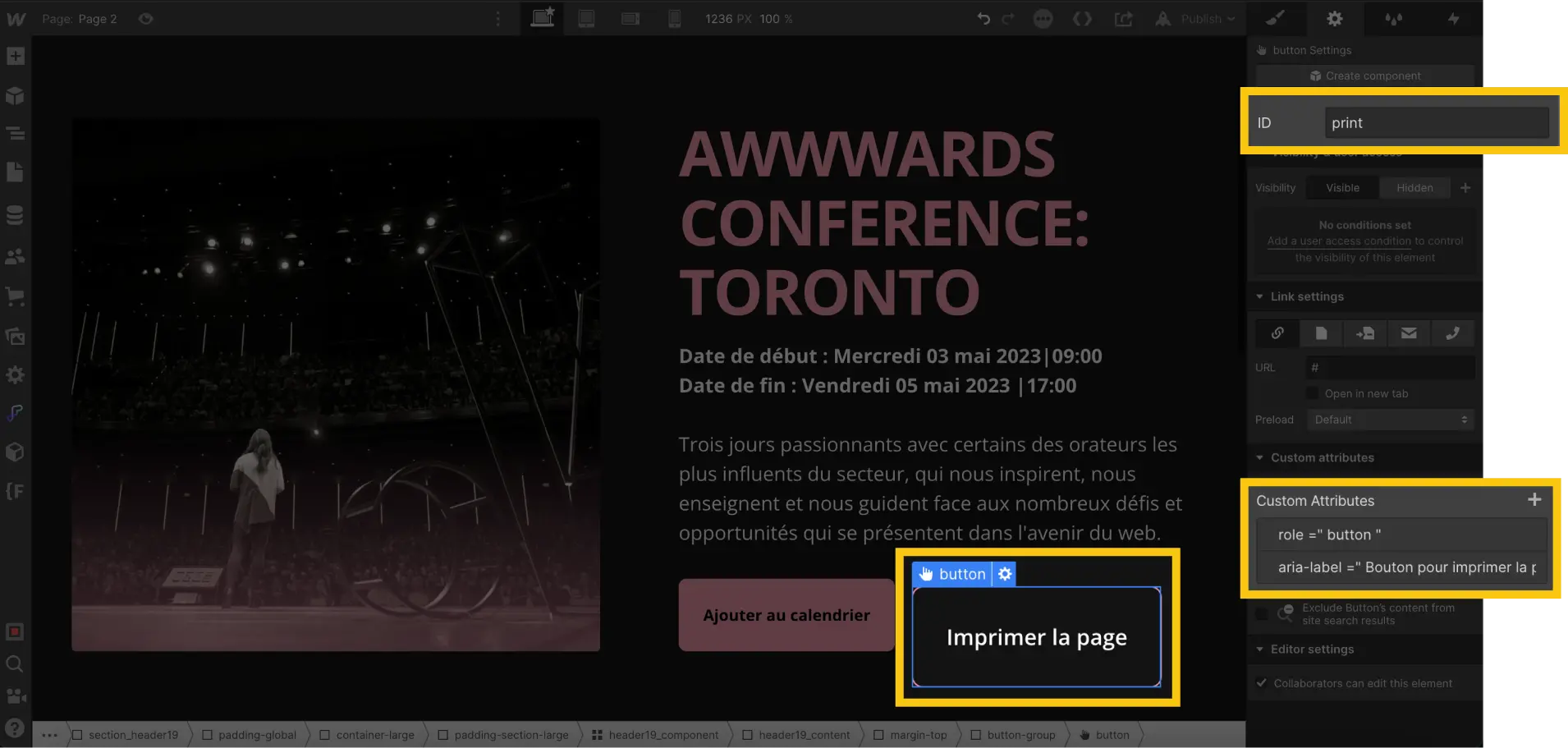Collapse the Custom attributes section
This screenshot has height=748, width=1568.
tap(1314, 457)
